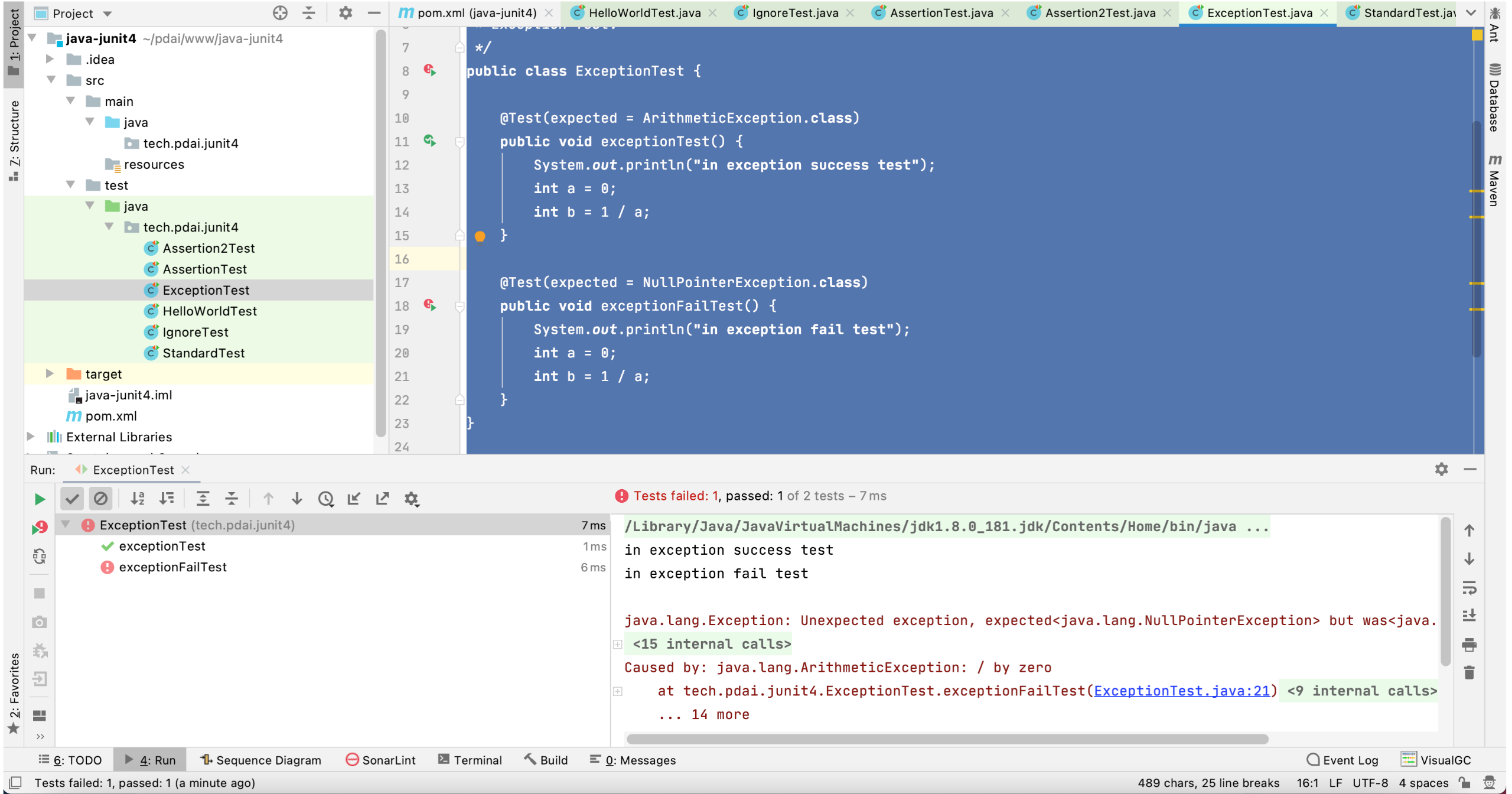Hide the Project tool window

click(374, 13)
